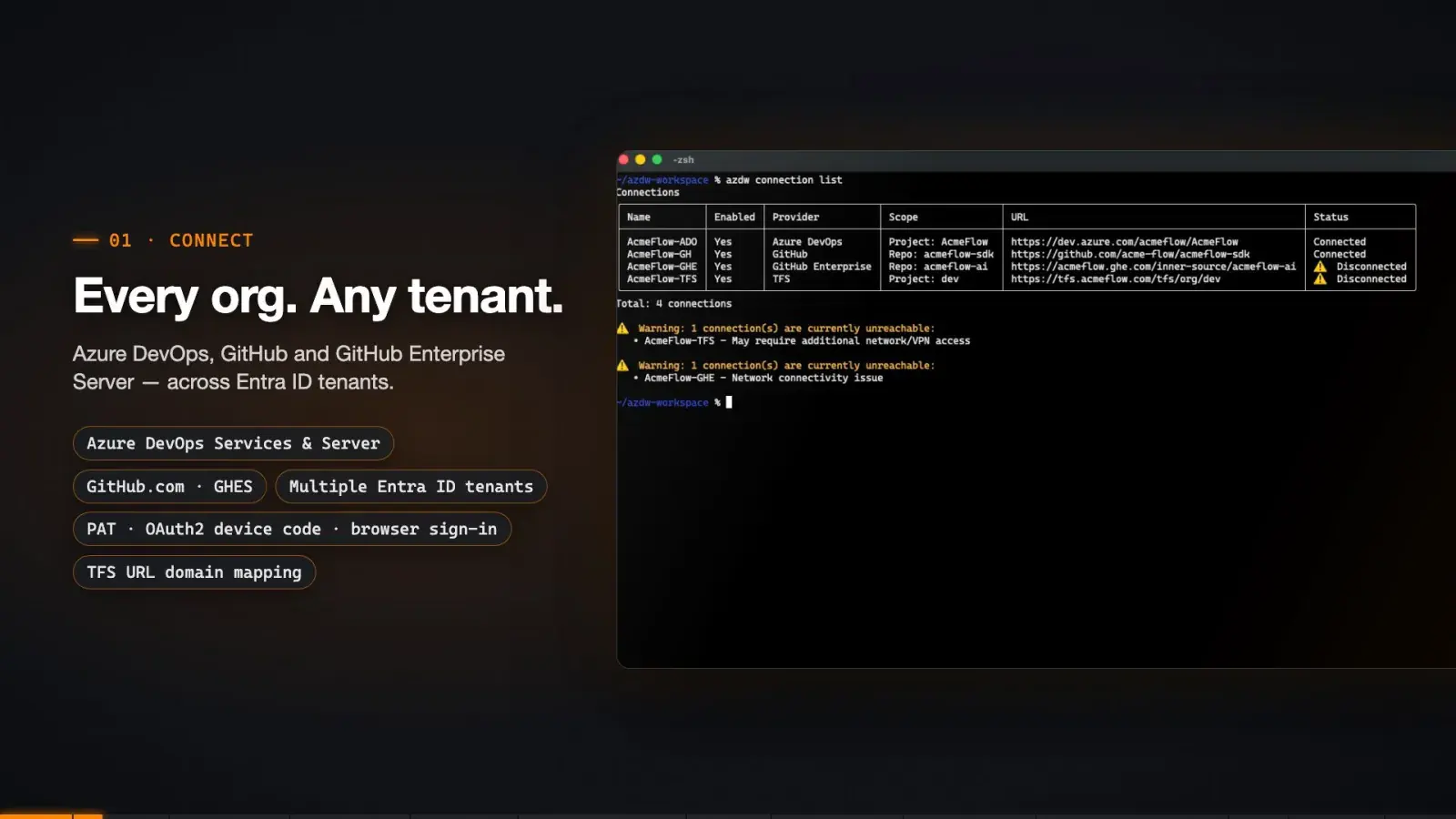Click the terminal cursor at the last prompt

(729, 402)
